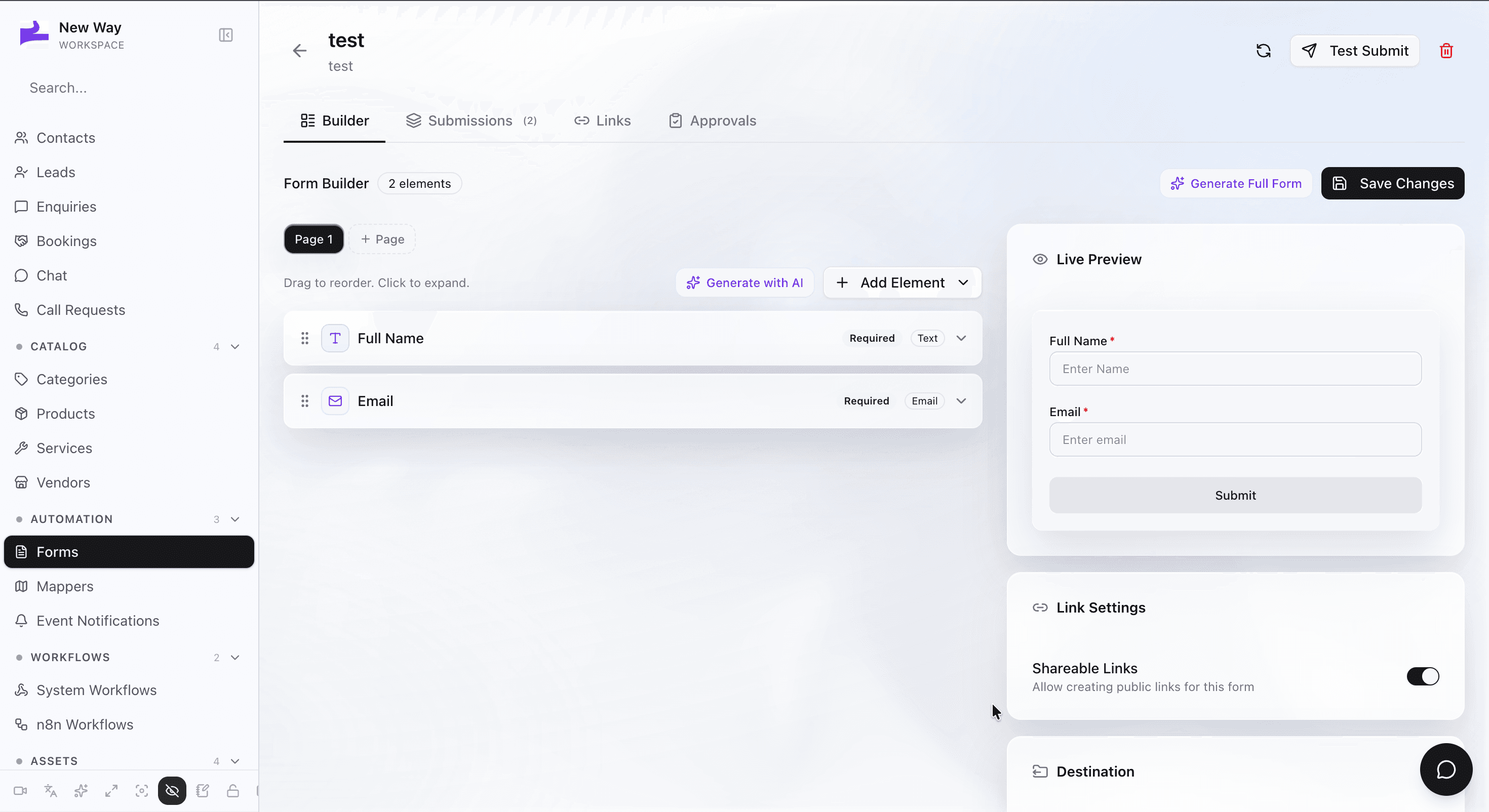This screenshot has height=812, width=1489.
Task: Expand the Email element chevron
Action: pyautogui.click(x=961, y=401)
